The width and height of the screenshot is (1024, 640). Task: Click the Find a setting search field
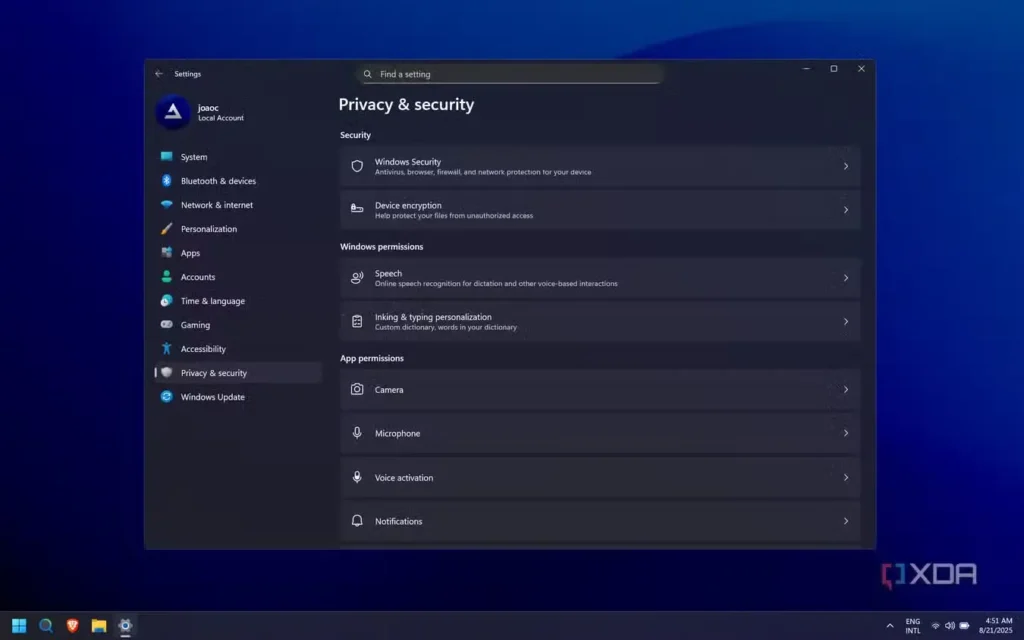pos(510,74)
